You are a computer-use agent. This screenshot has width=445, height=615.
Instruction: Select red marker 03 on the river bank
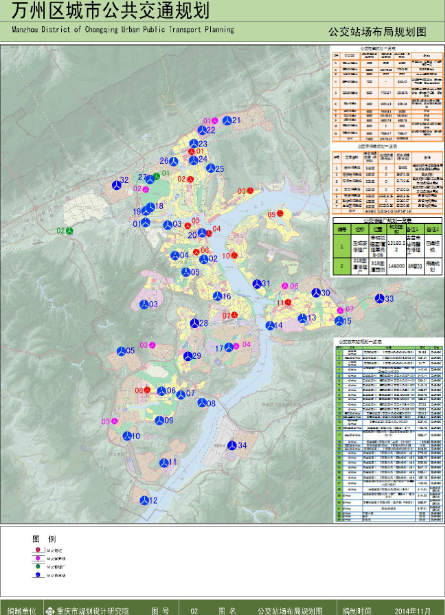tap(250, 191)
